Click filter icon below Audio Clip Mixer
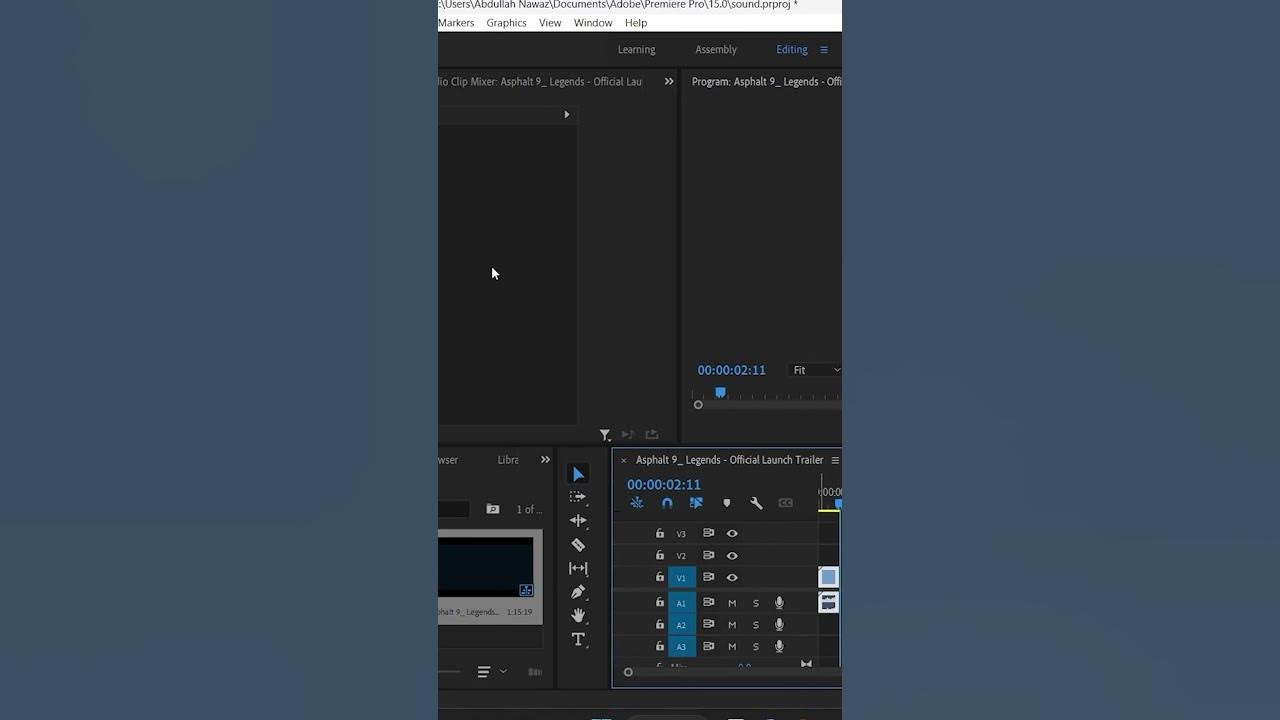 (605, 435)
